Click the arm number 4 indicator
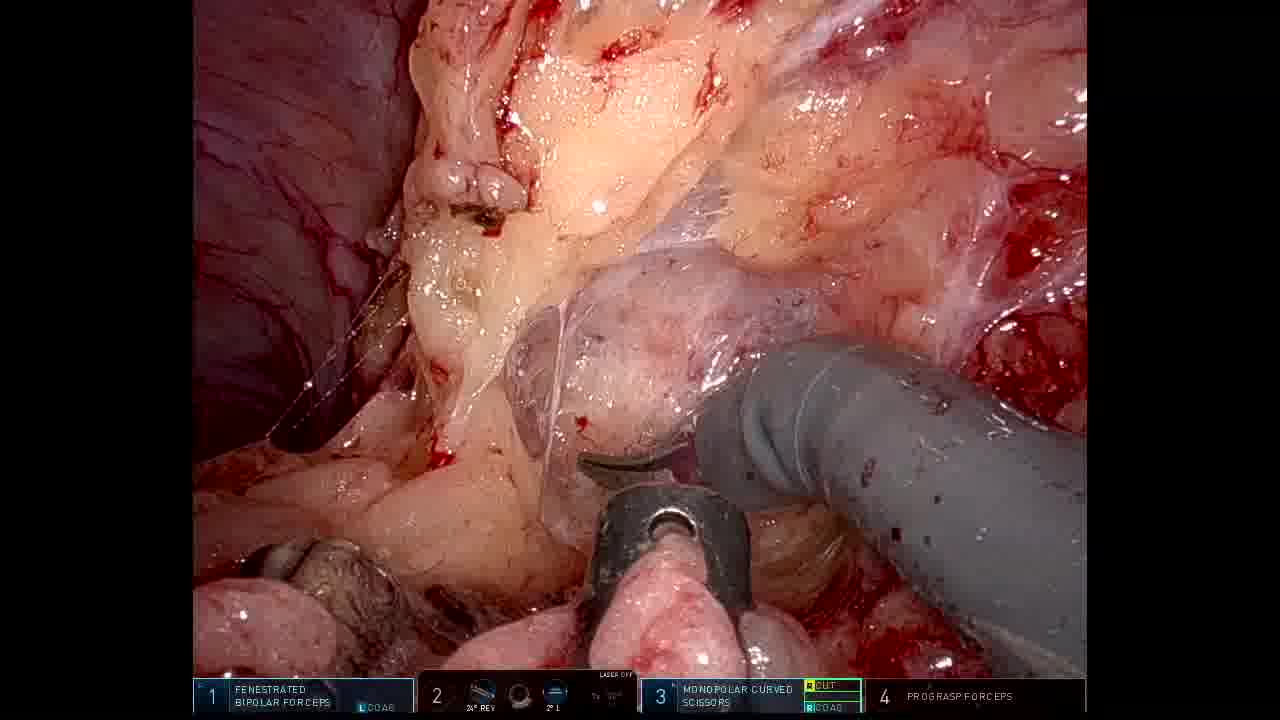The image size is (1280, 720). 884,696
